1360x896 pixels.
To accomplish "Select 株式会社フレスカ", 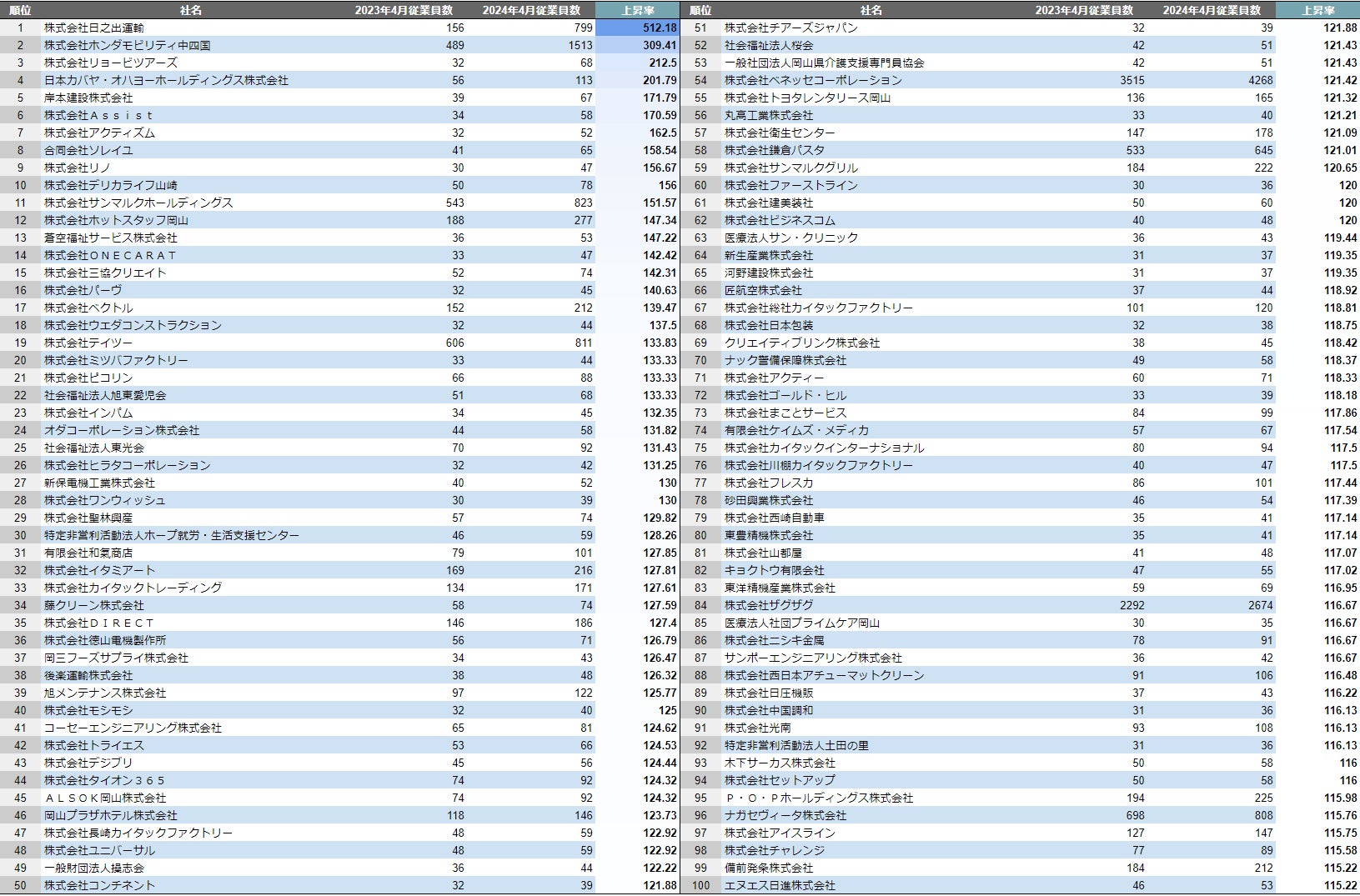I will tap(769, 483).
